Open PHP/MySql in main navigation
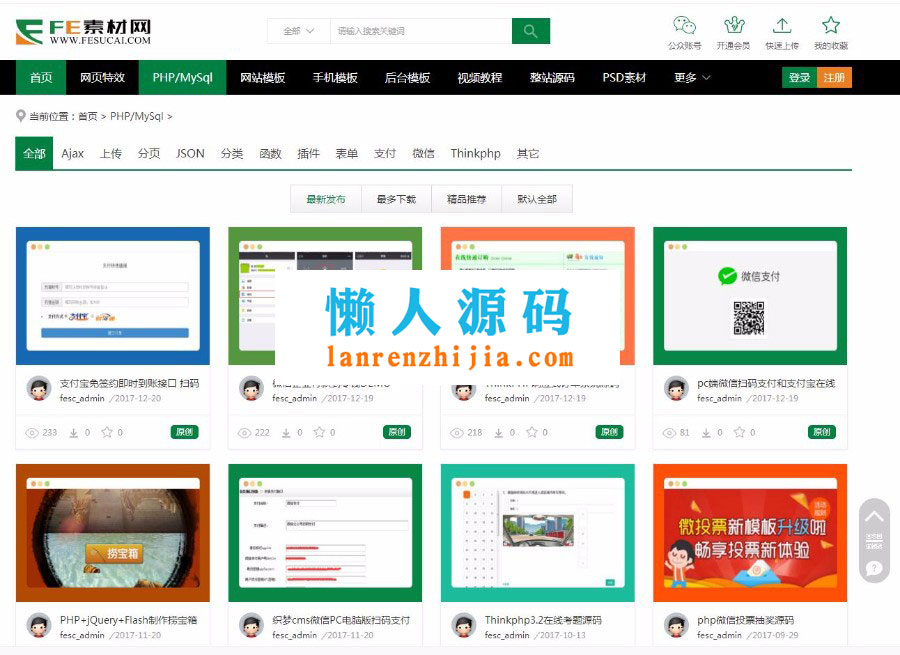900x655 pixels. (x=183, y=77)
